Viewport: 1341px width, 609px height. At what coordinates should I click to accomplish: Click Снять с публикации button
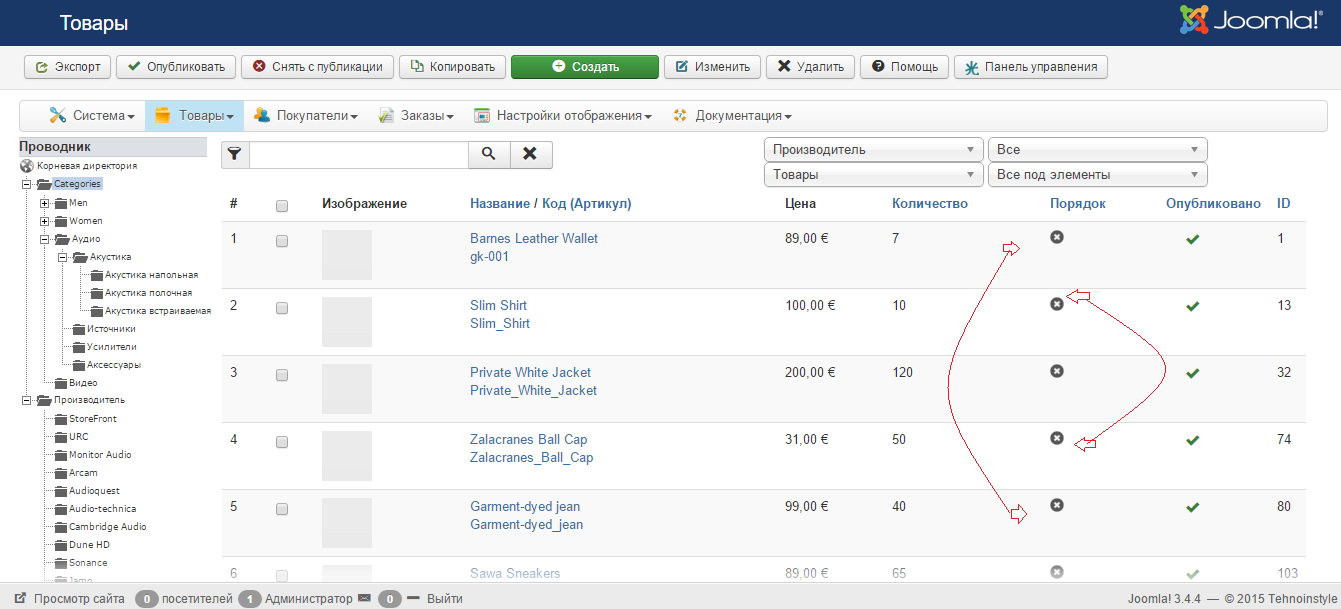click(317, 67)
